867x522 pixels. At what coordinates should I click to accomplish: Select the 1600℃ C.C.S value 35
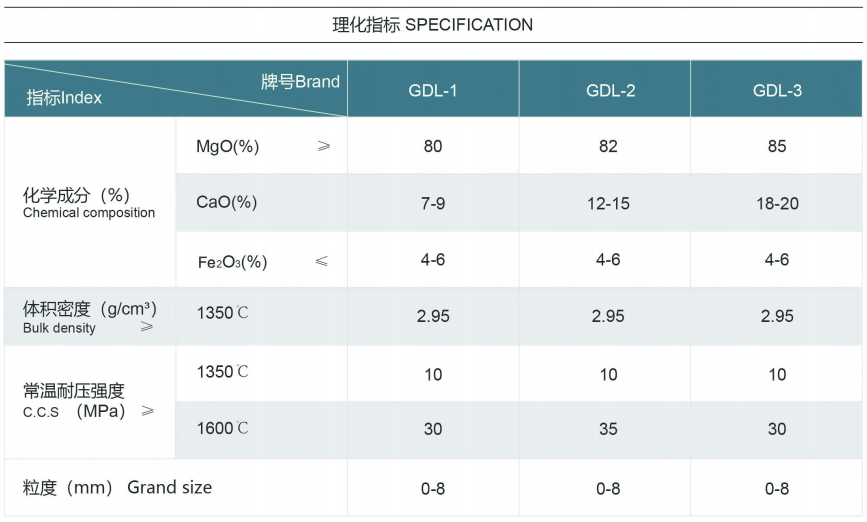608,430
